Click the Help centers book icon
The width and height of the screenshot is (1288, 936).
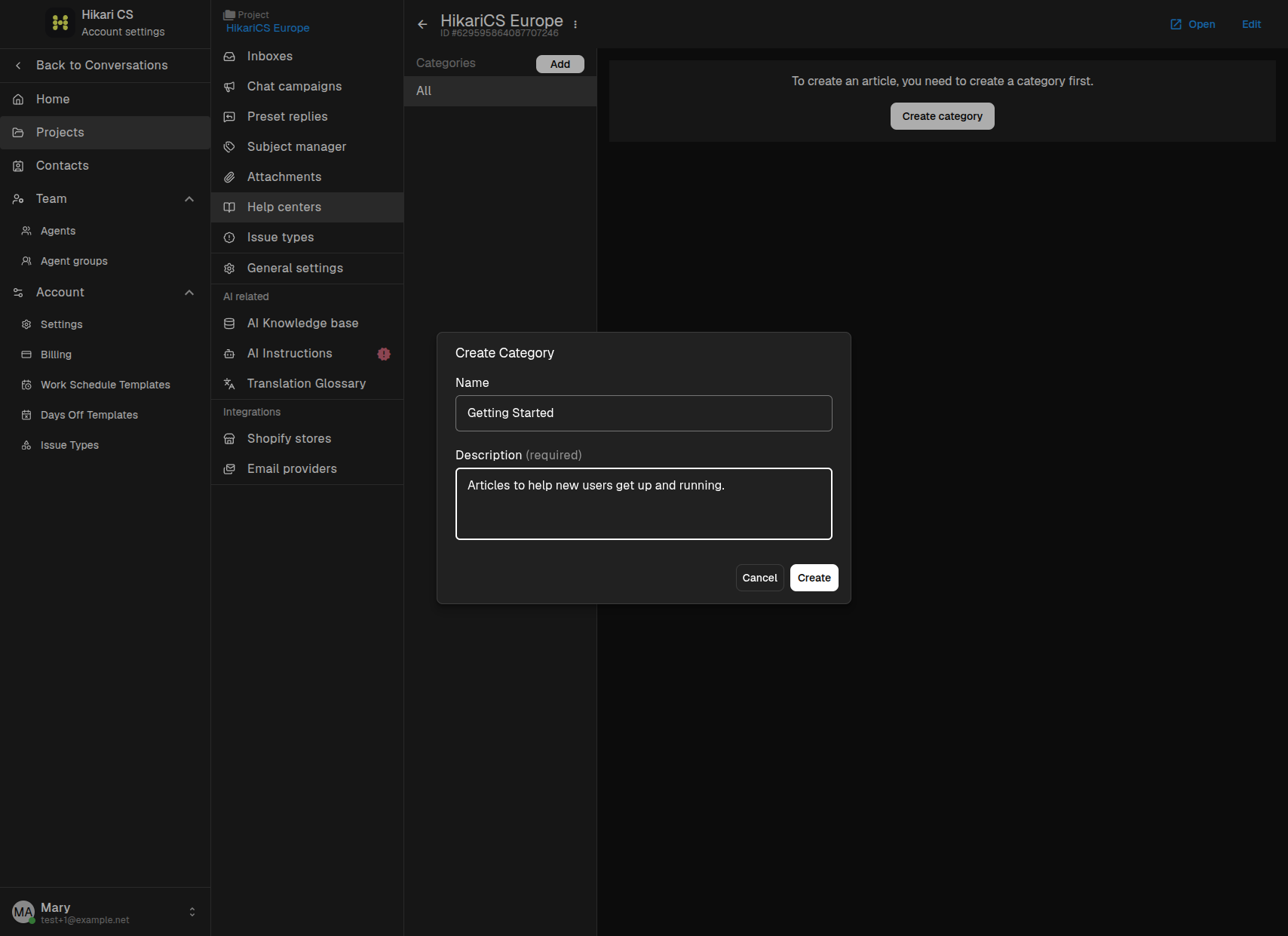(229, 207)
